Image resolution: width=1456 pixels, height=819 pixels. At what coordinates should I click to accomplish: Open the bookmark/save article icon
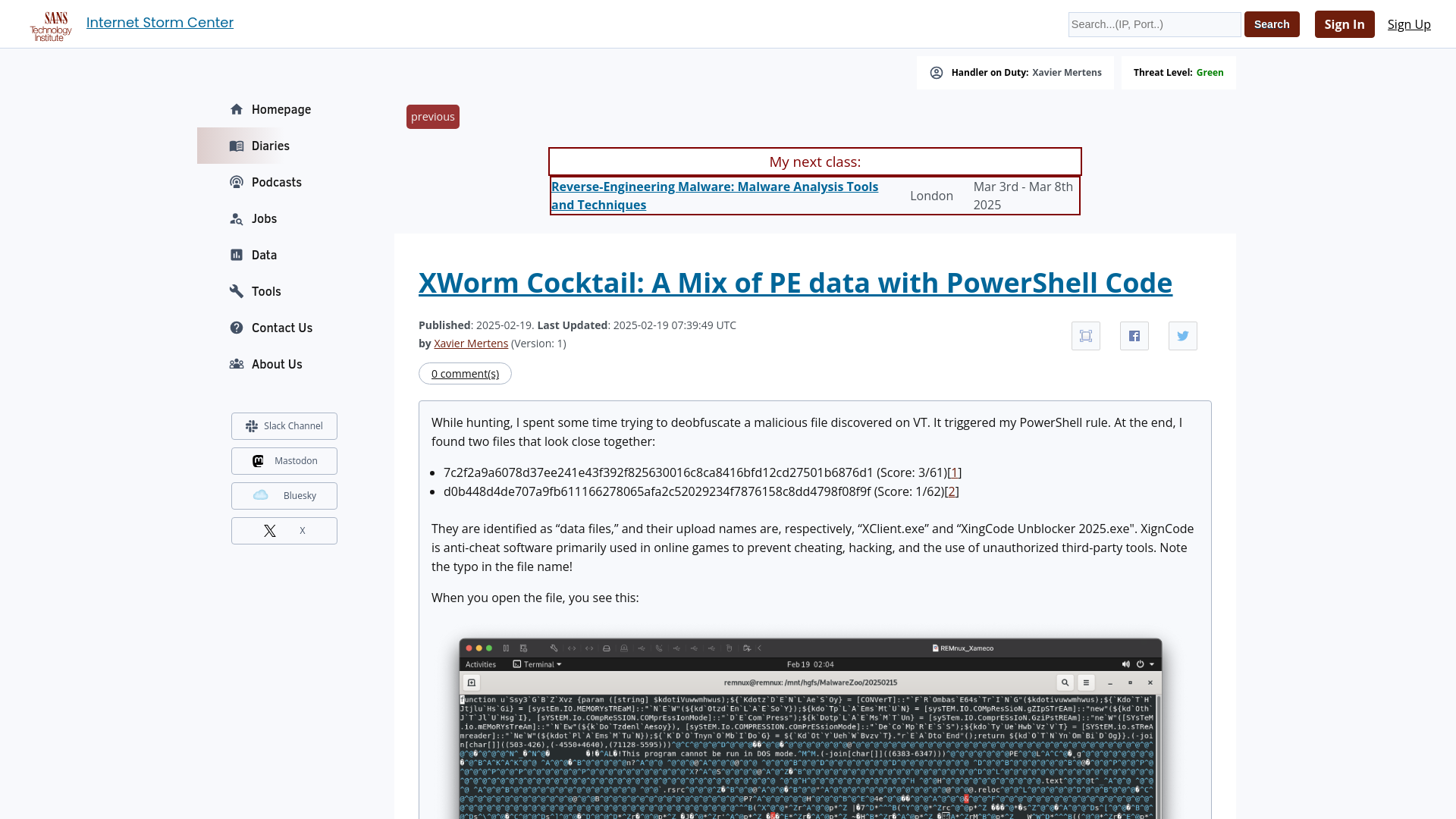[x=1086, y=335]
